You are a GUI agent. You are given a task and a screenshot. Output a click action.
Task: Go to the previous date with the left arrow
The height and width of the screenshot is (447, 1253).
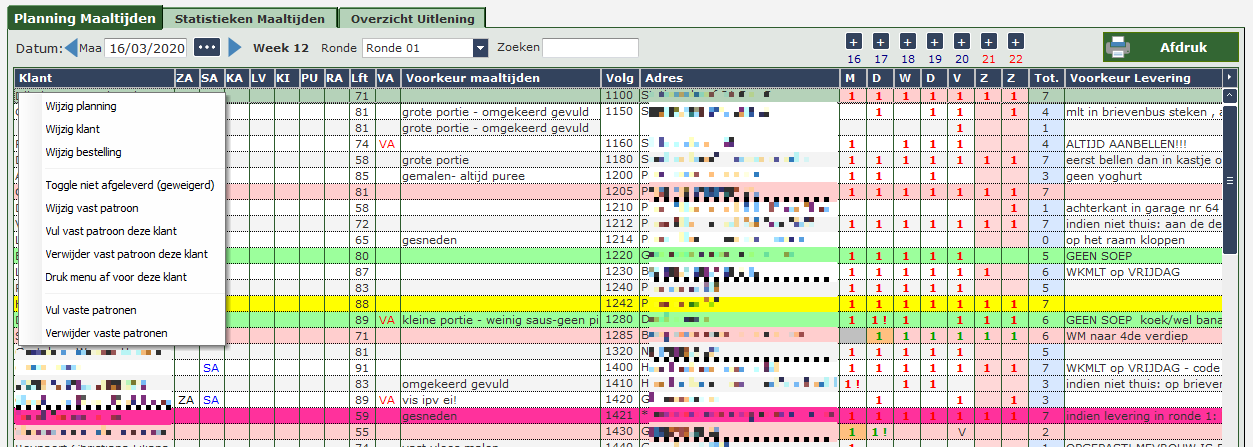(71, 47)
